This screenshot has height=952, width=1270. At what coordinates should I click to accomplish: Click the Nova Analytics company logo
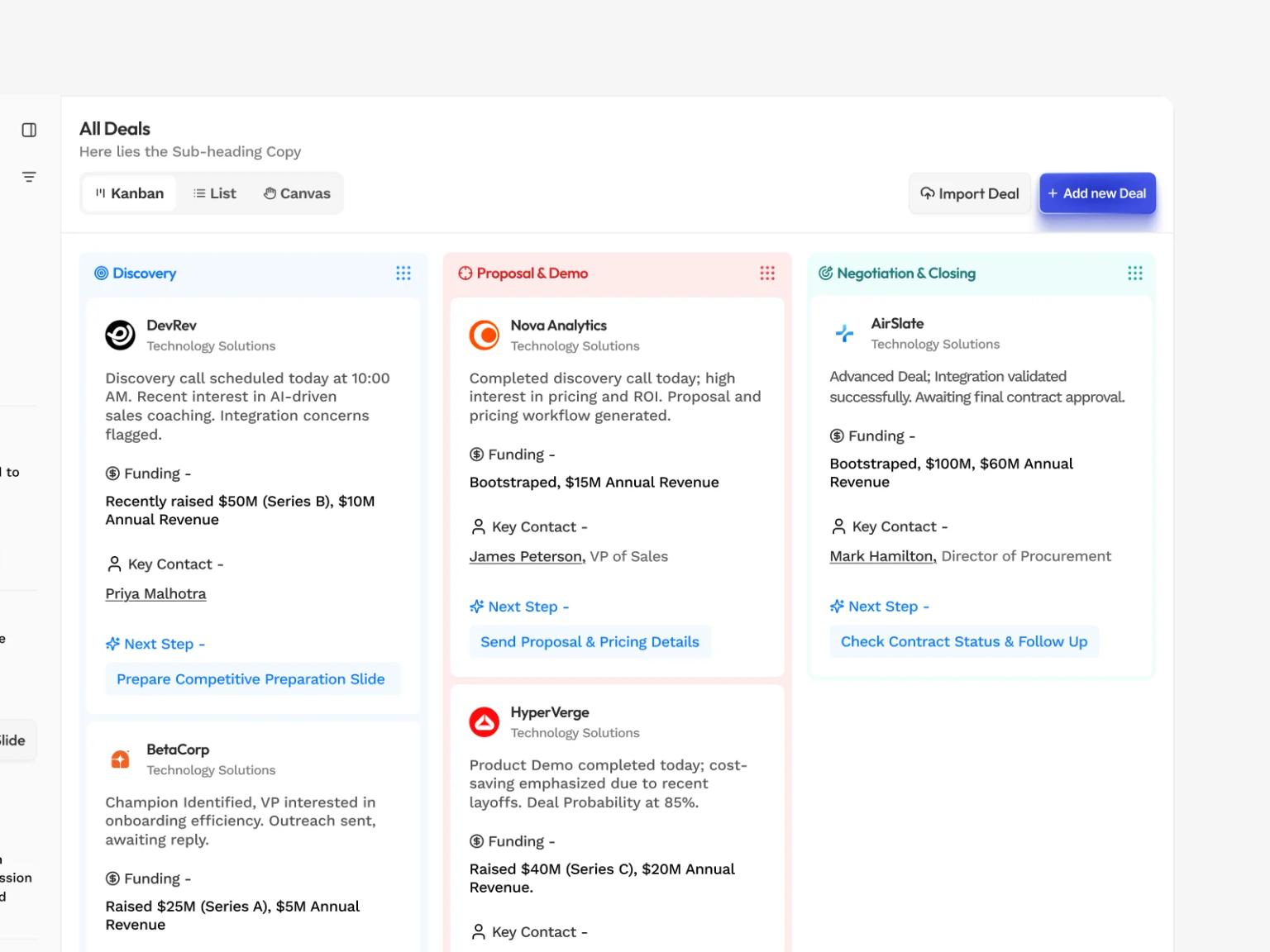coord(485,335)
